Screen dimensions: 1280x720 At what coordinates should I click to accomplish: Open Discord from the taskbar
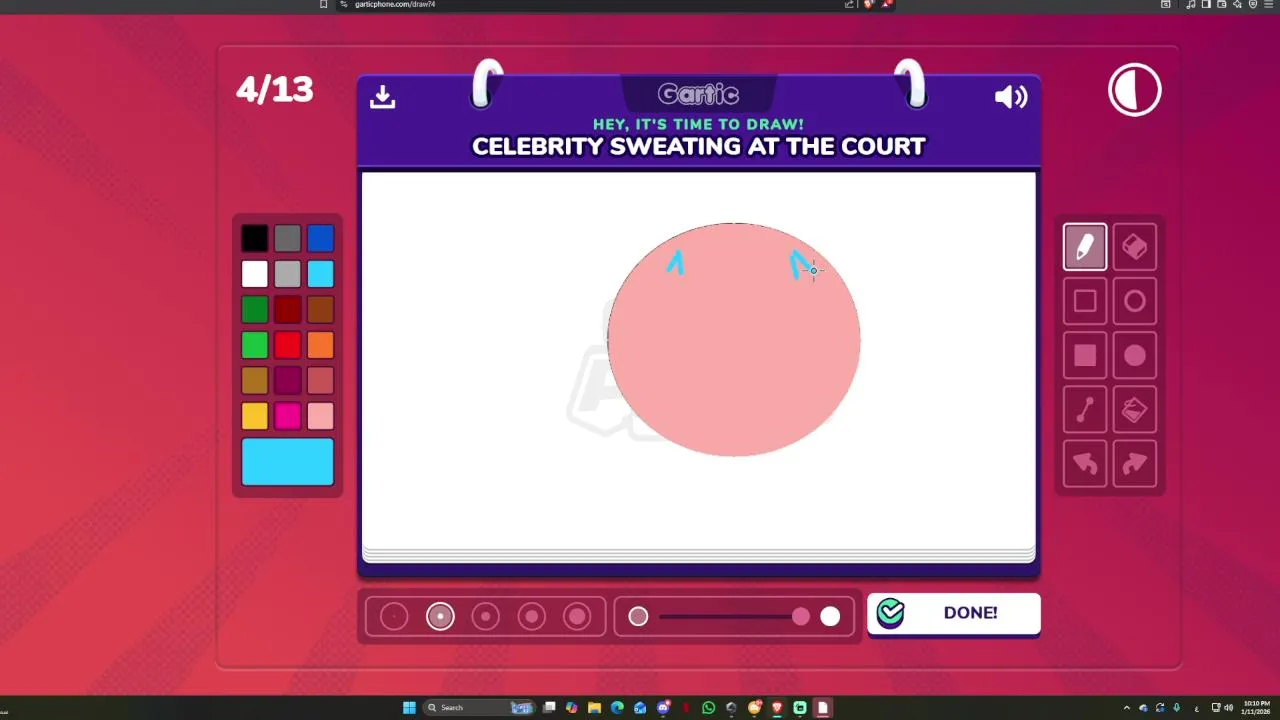[x=663, y=708]
